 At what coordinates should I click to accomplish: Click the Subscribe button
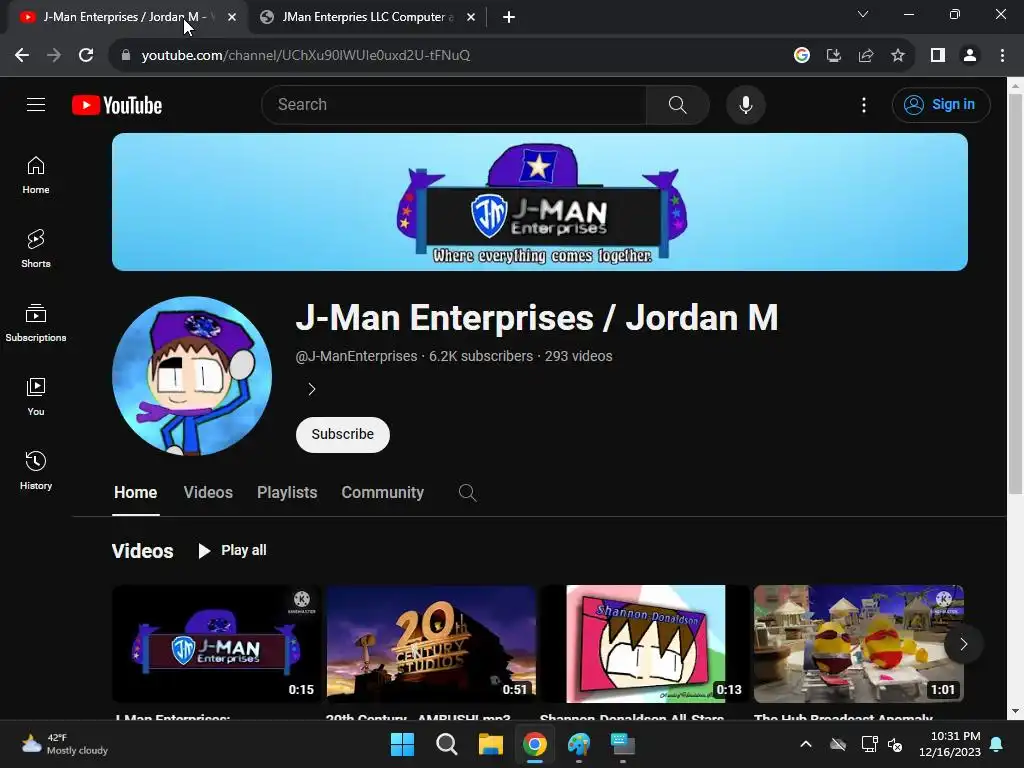(343, 434)
